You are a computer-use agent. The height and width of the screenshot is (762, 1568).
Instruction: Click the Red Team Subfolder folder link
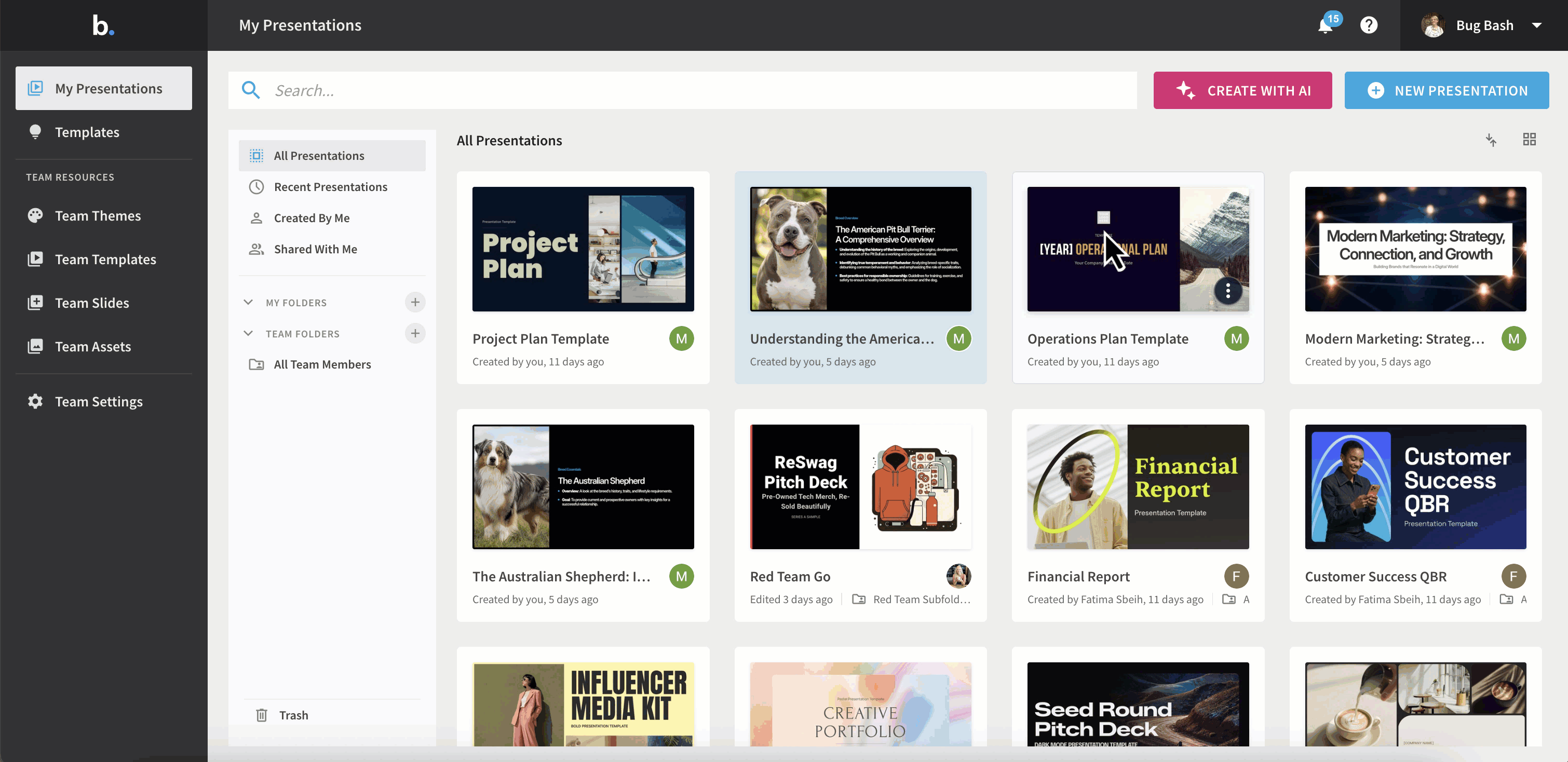click(911, 600)
